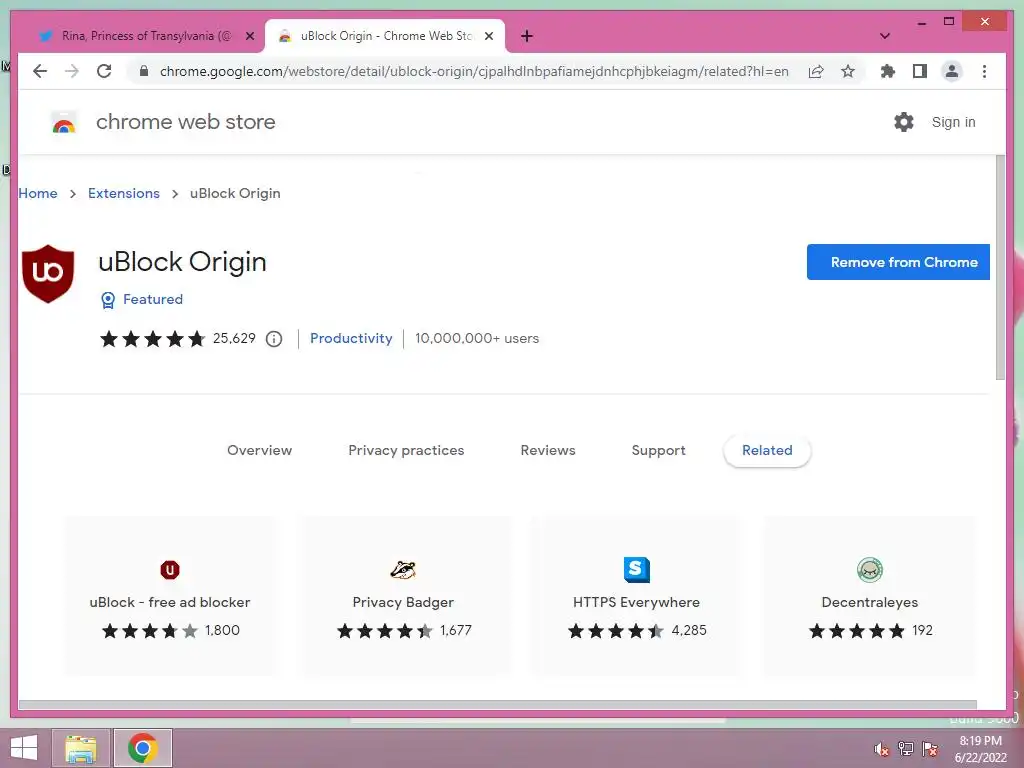Go back to the previous page
1024x768 pixels.
pos(40,71)
